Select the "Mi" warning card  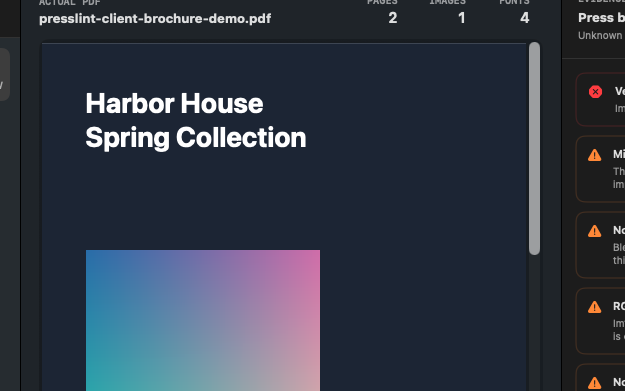tap(601, 169)
